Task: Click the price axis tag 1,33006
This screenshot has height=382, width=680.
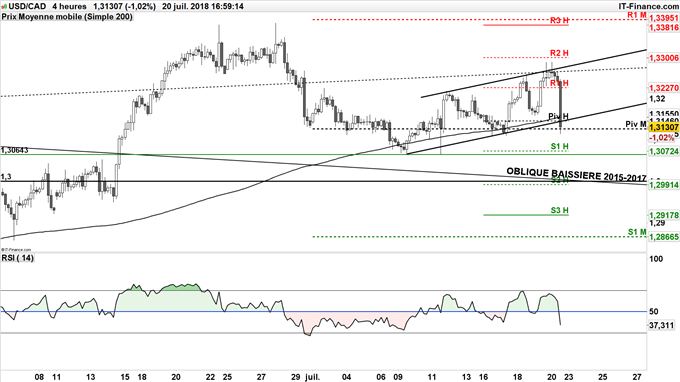Action: 664,58
